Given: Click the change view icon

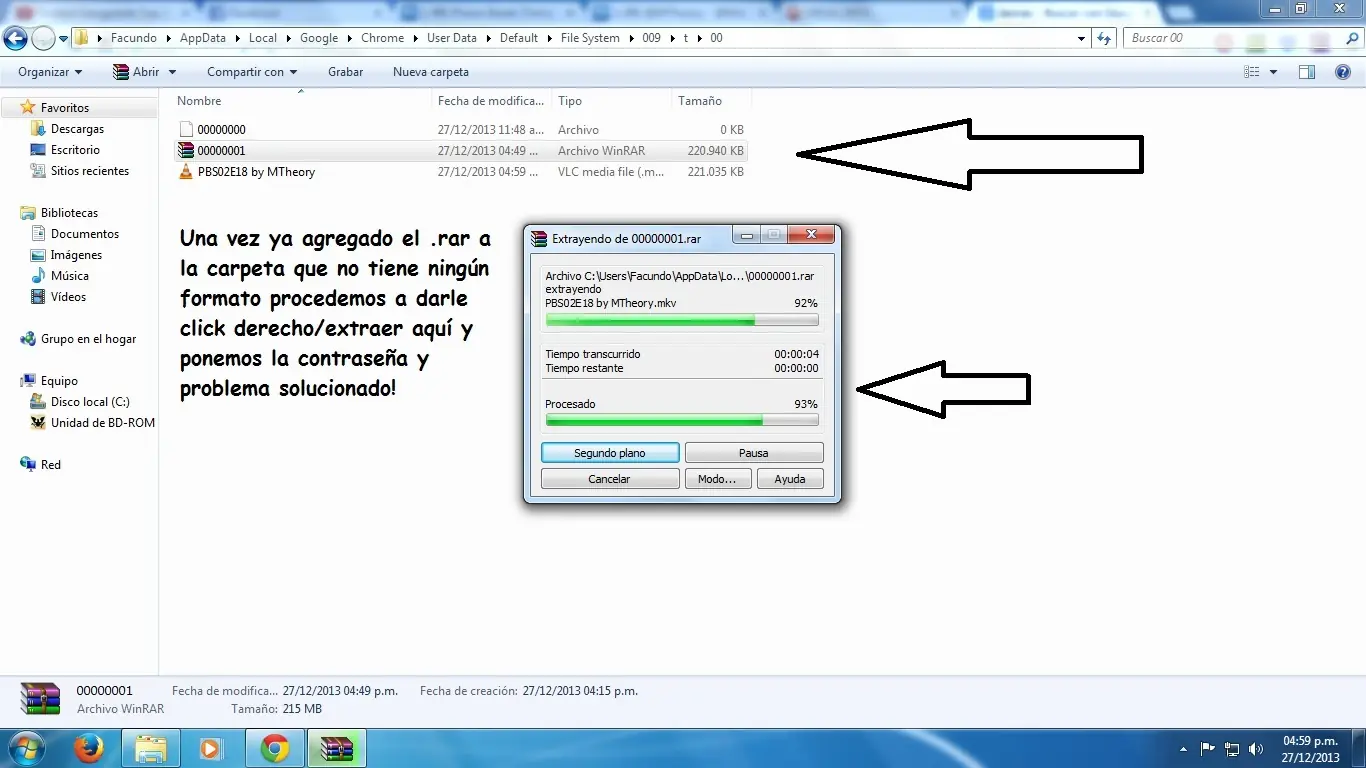Looking at the screenshot, I should [1252, 72].
